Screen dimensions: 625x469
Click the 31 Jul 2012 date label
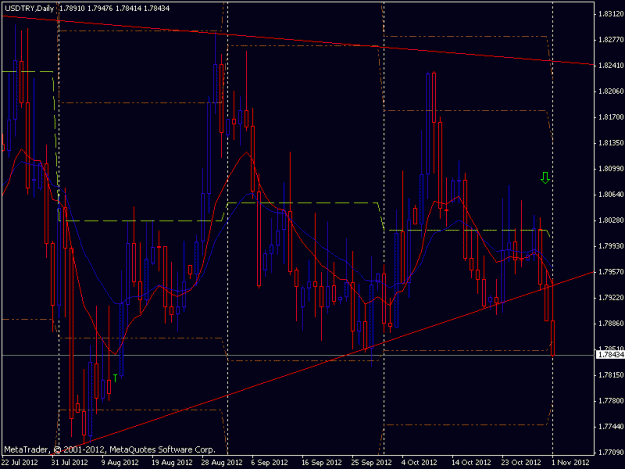tap(69, 462)
